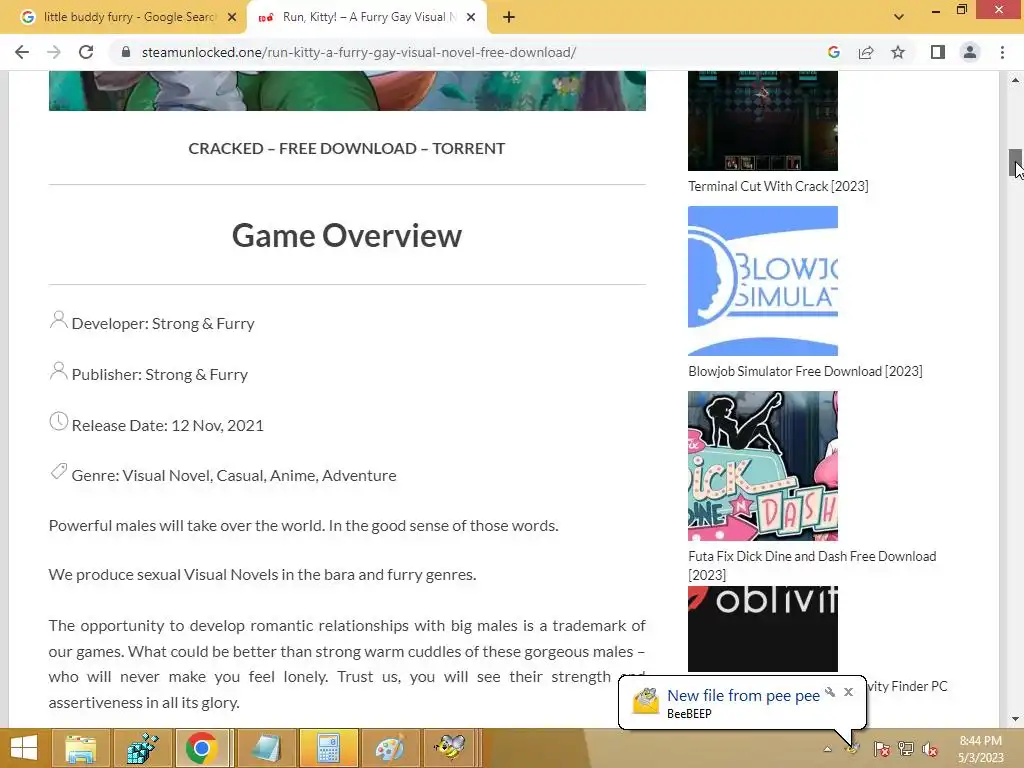Open the oblivity thumbnail
Viewport: 1024px width, 768px height.
point(763,628)
